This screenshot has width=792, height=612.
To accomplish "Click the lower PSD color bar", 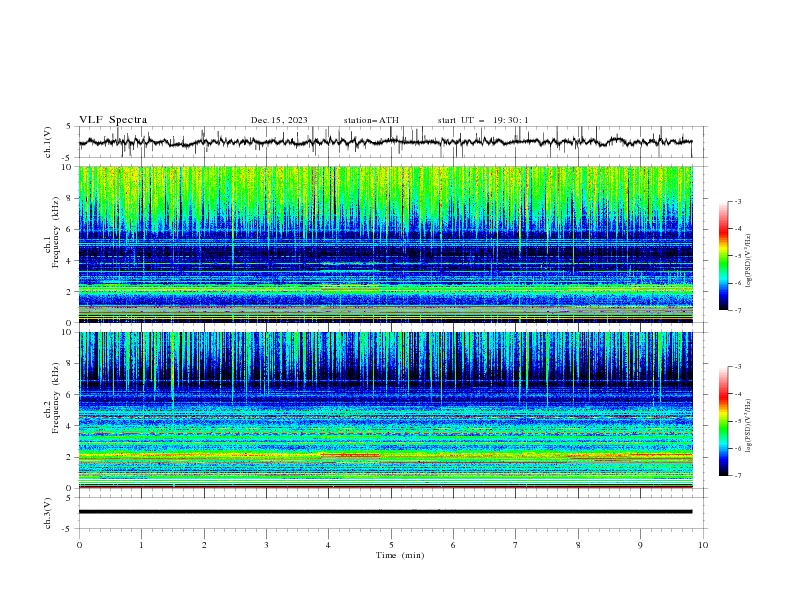I will point(723,421).
